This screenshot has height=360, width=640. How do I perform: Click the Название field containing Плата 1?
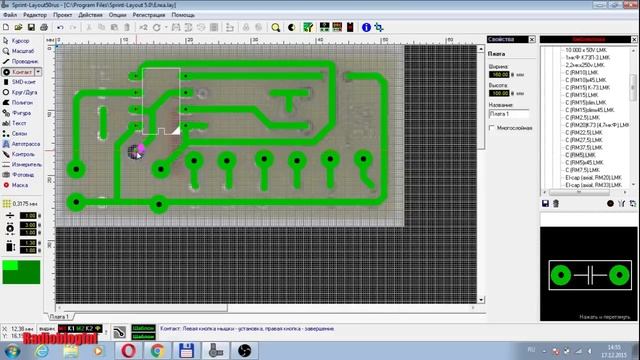(x=509, y=114)
